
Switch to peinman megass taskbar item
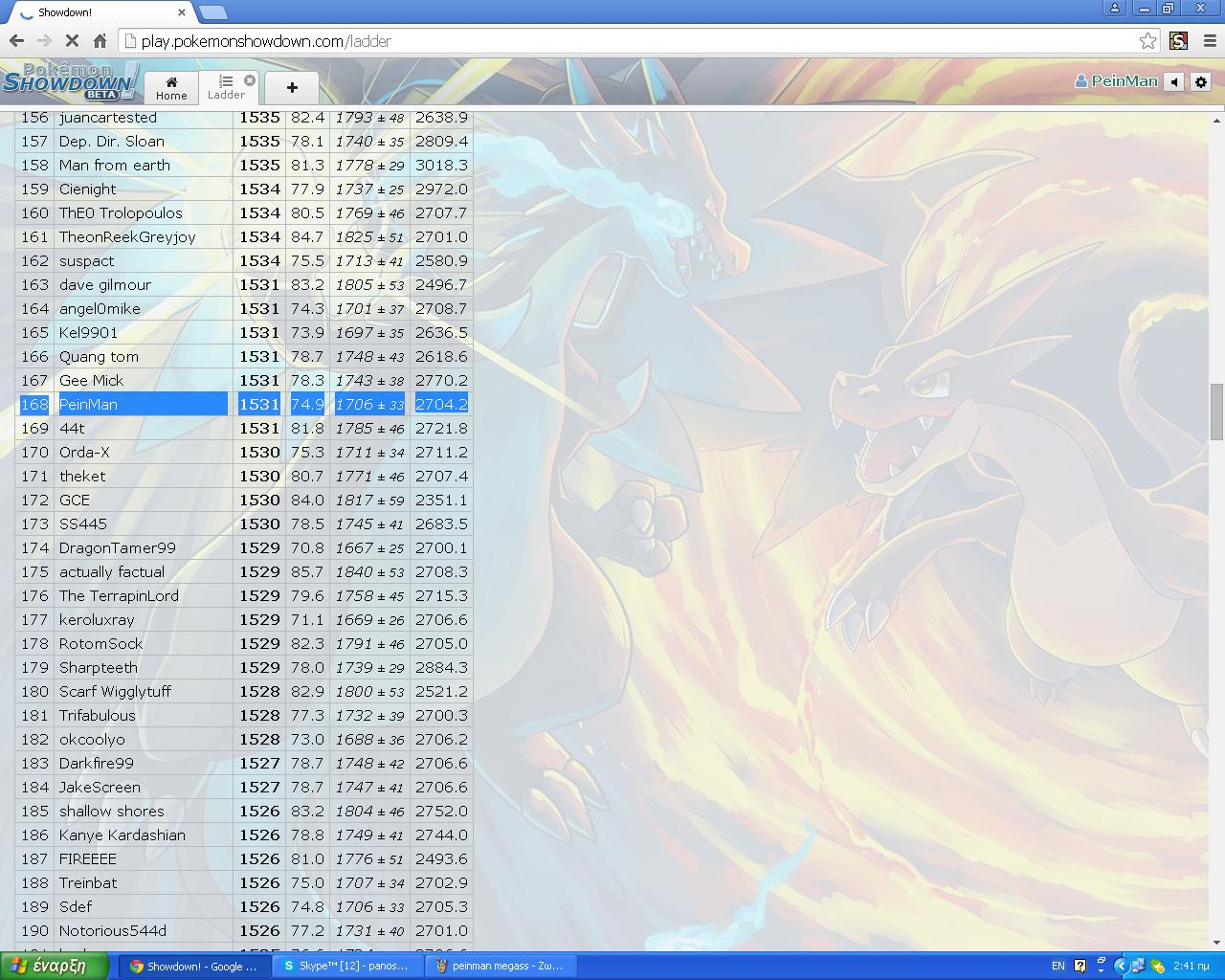point(501,966)
